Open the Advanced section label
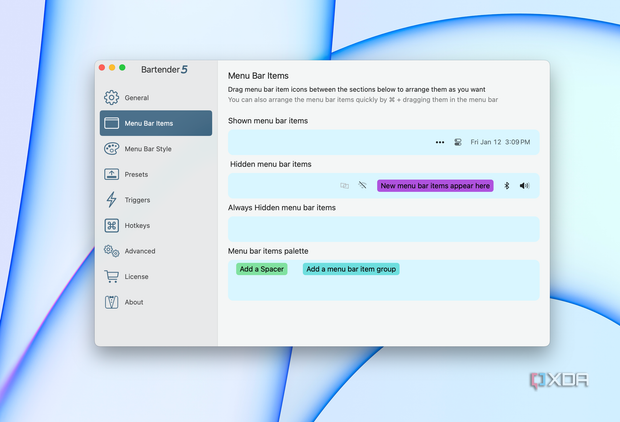 pos(140,251)
